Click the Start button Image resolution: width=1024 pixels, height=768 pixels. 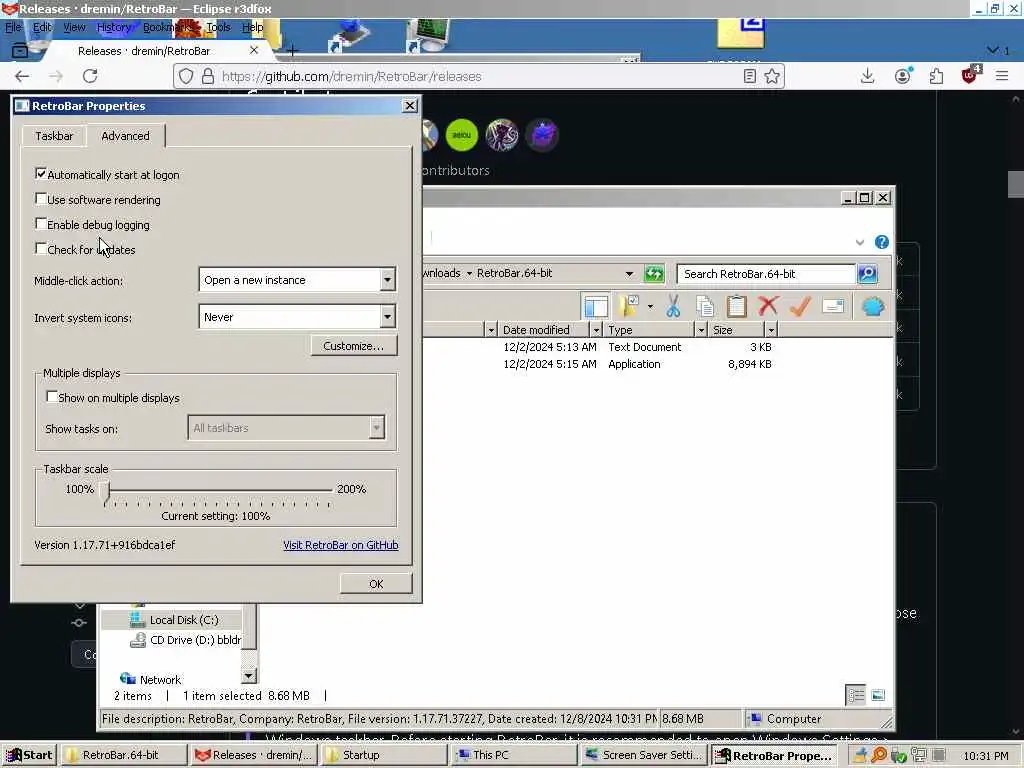(29, 756)
